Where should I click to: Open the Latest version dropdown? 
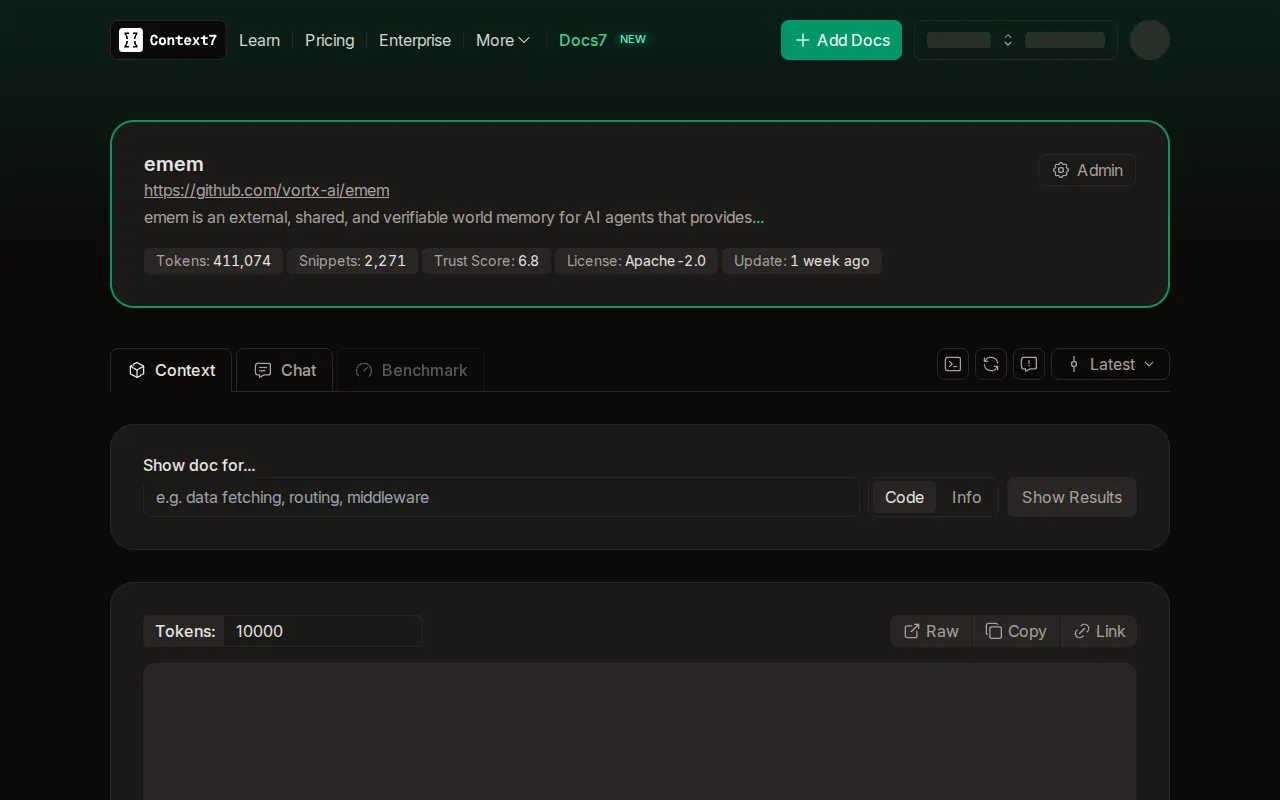[1110, 364]
